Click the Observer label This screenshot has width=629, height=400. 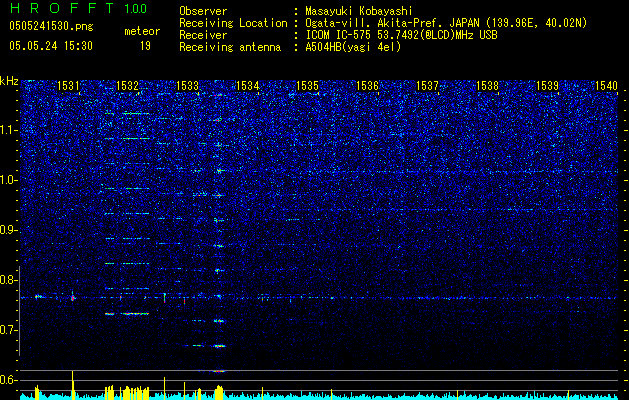(x=203, y=11)
